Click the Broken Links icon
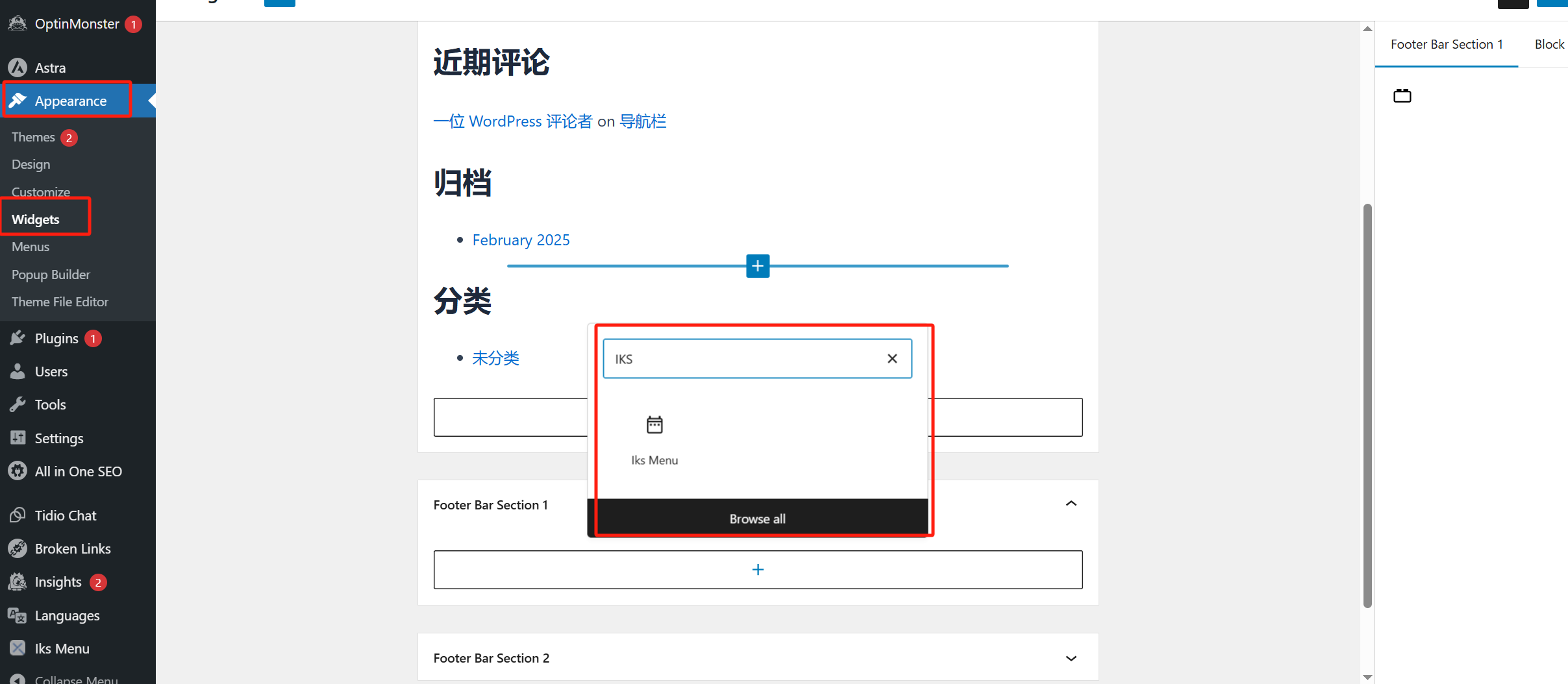The image size is (1568, 684). click(x=18, y=548)
